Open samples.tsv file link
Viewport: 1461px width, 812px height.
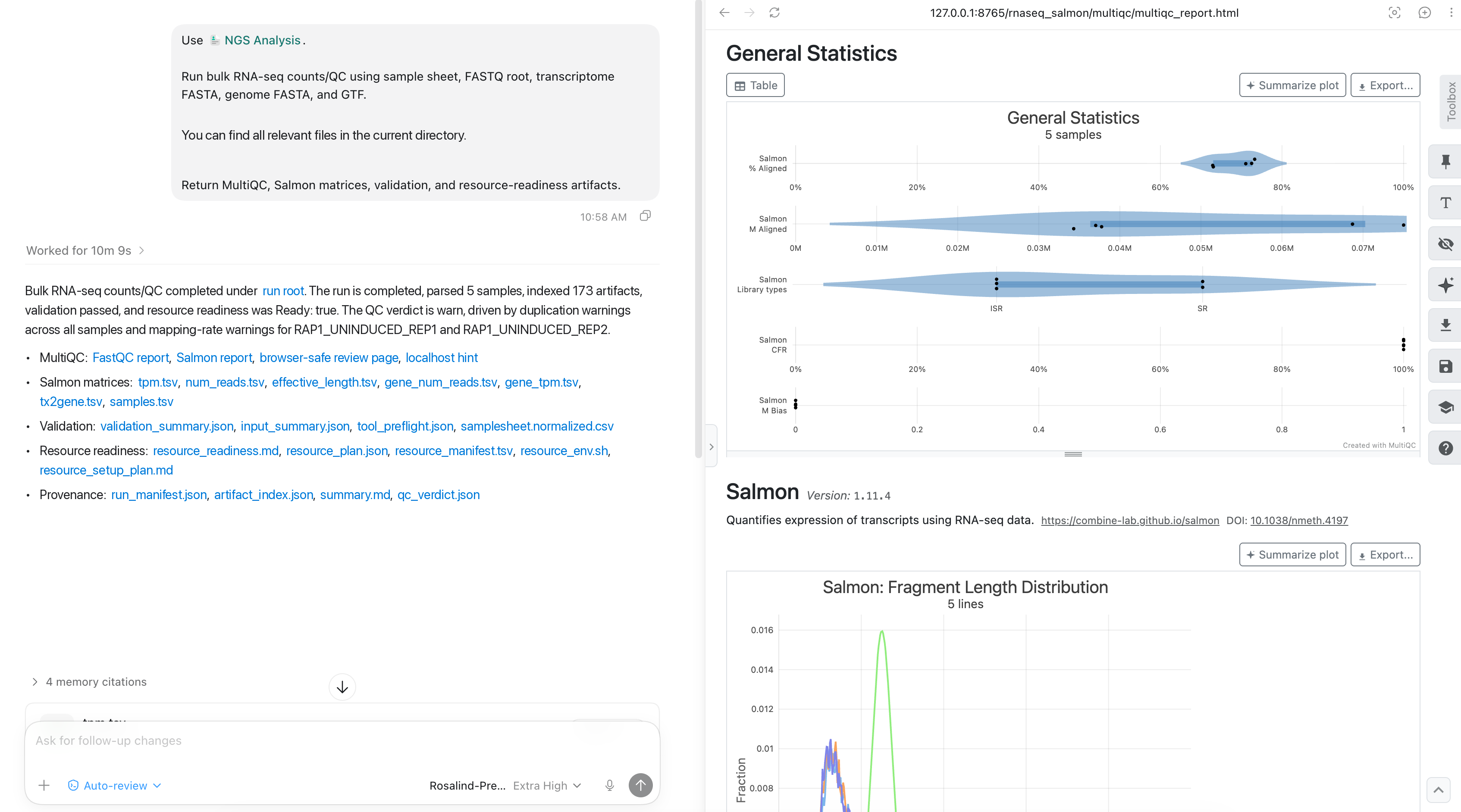[141, 401]
